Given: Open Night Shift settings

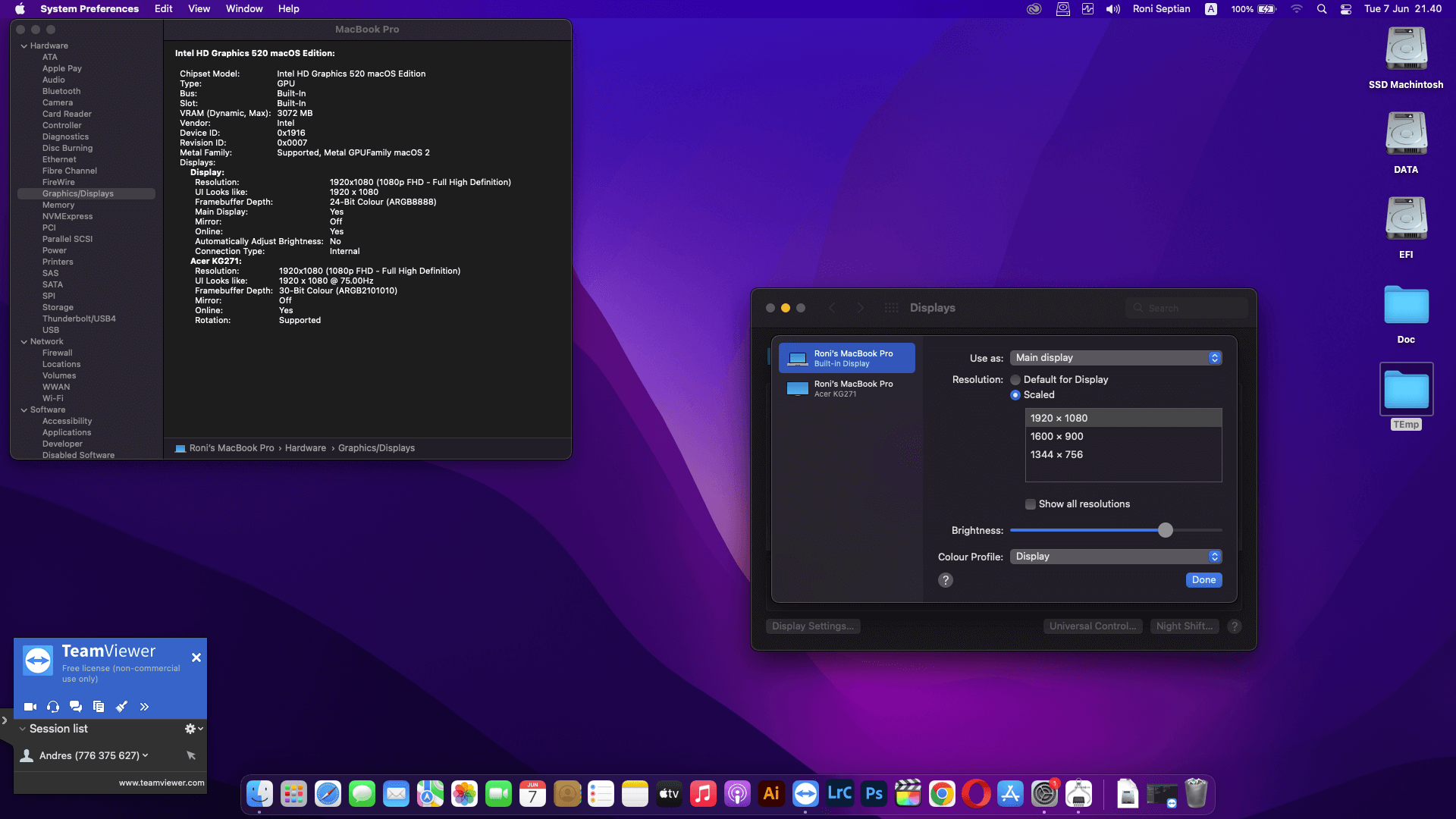Looking at the screenshot, I should (1184, 626).
